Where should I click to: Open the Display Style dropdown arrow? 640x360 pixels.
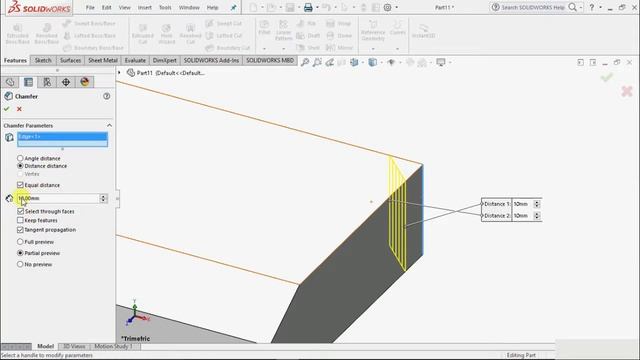pyautogui.click(x=381, y=62)
